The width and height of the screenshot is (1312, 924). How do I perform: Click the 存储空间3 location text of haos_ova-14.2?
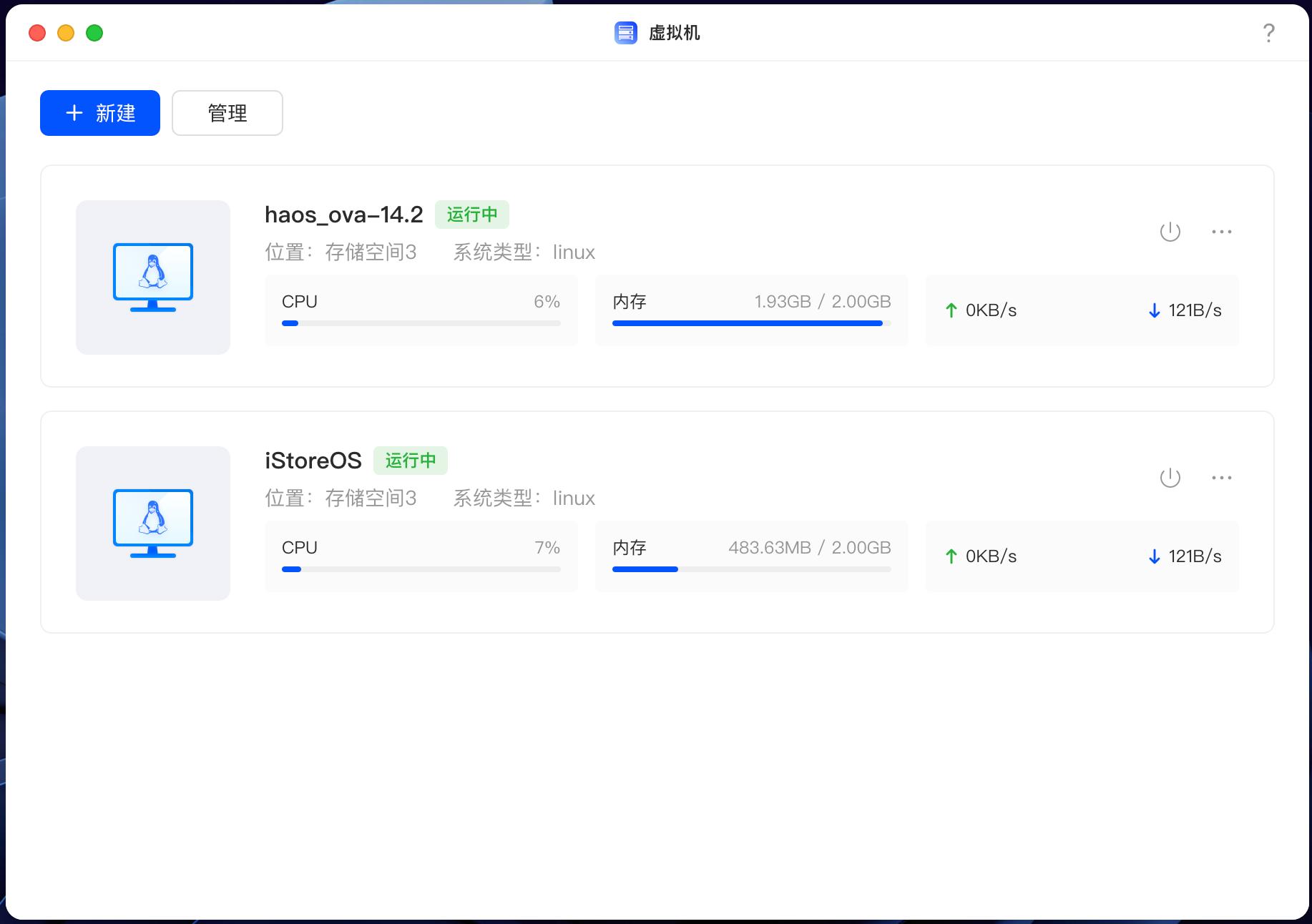371,252
